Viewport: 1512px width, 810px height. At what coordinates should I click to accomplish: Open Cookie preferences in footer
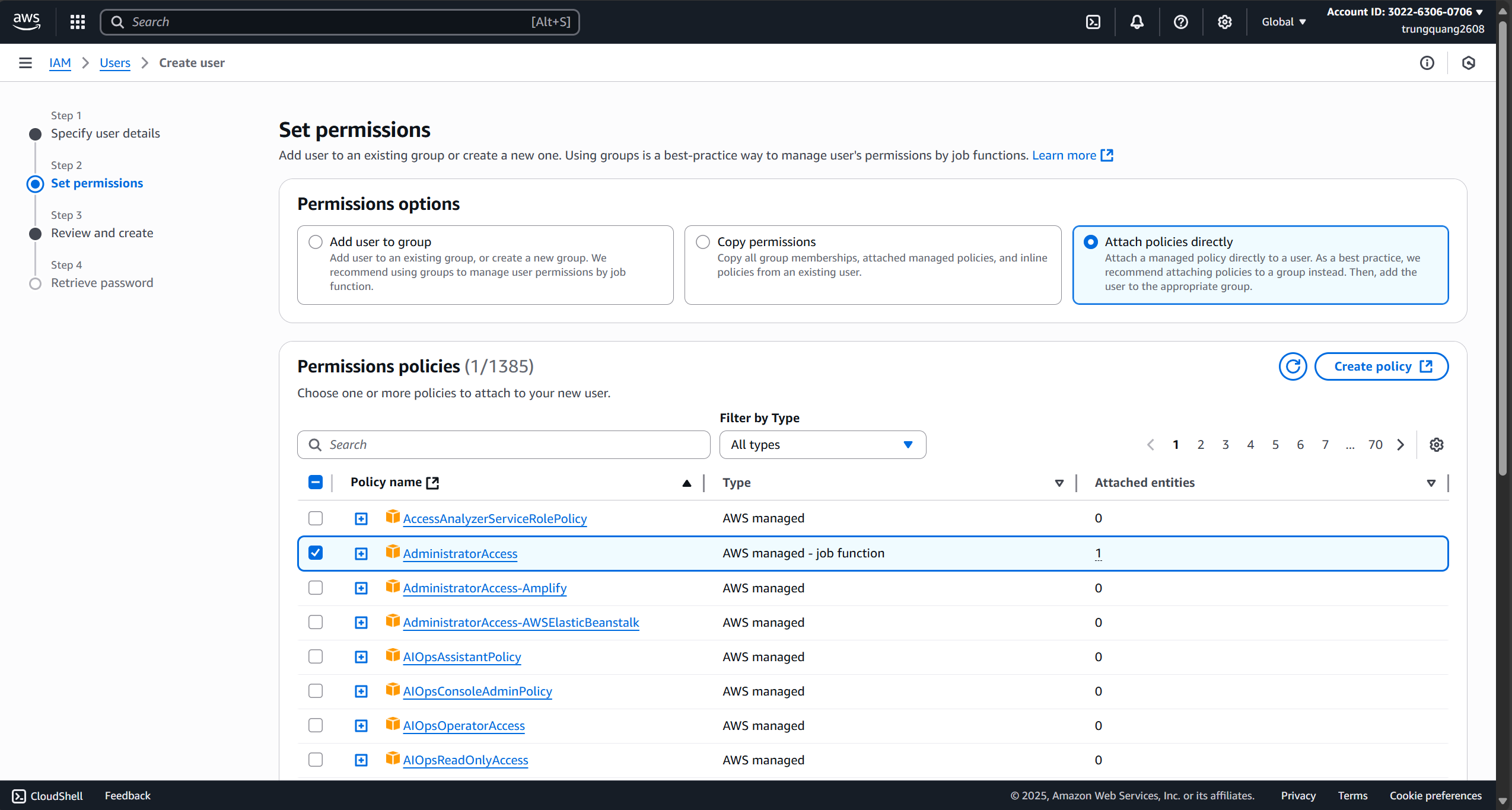[1435, 796]
